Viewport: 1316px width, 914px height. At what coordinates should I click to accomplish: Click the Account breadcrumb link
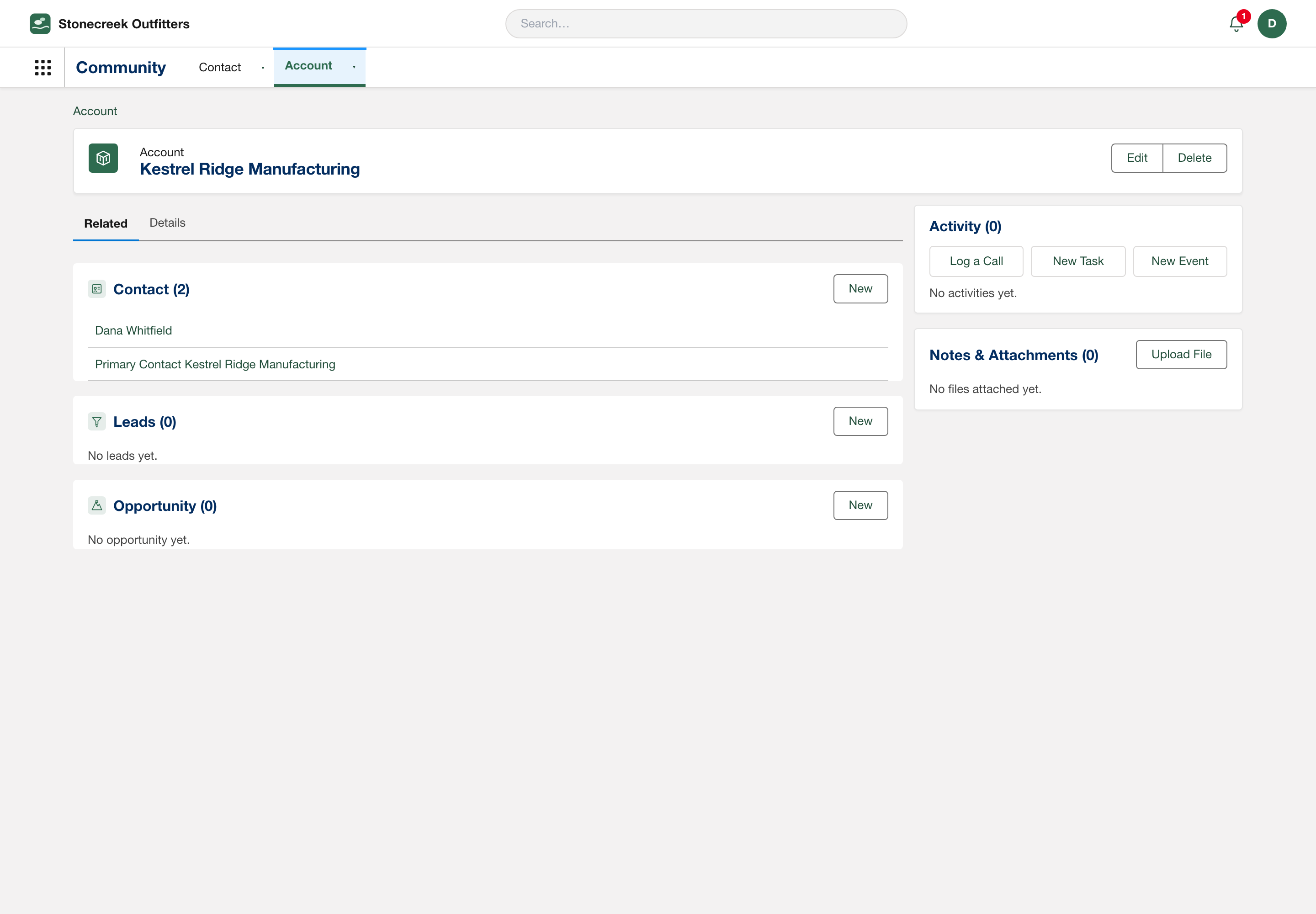point(95,111)
